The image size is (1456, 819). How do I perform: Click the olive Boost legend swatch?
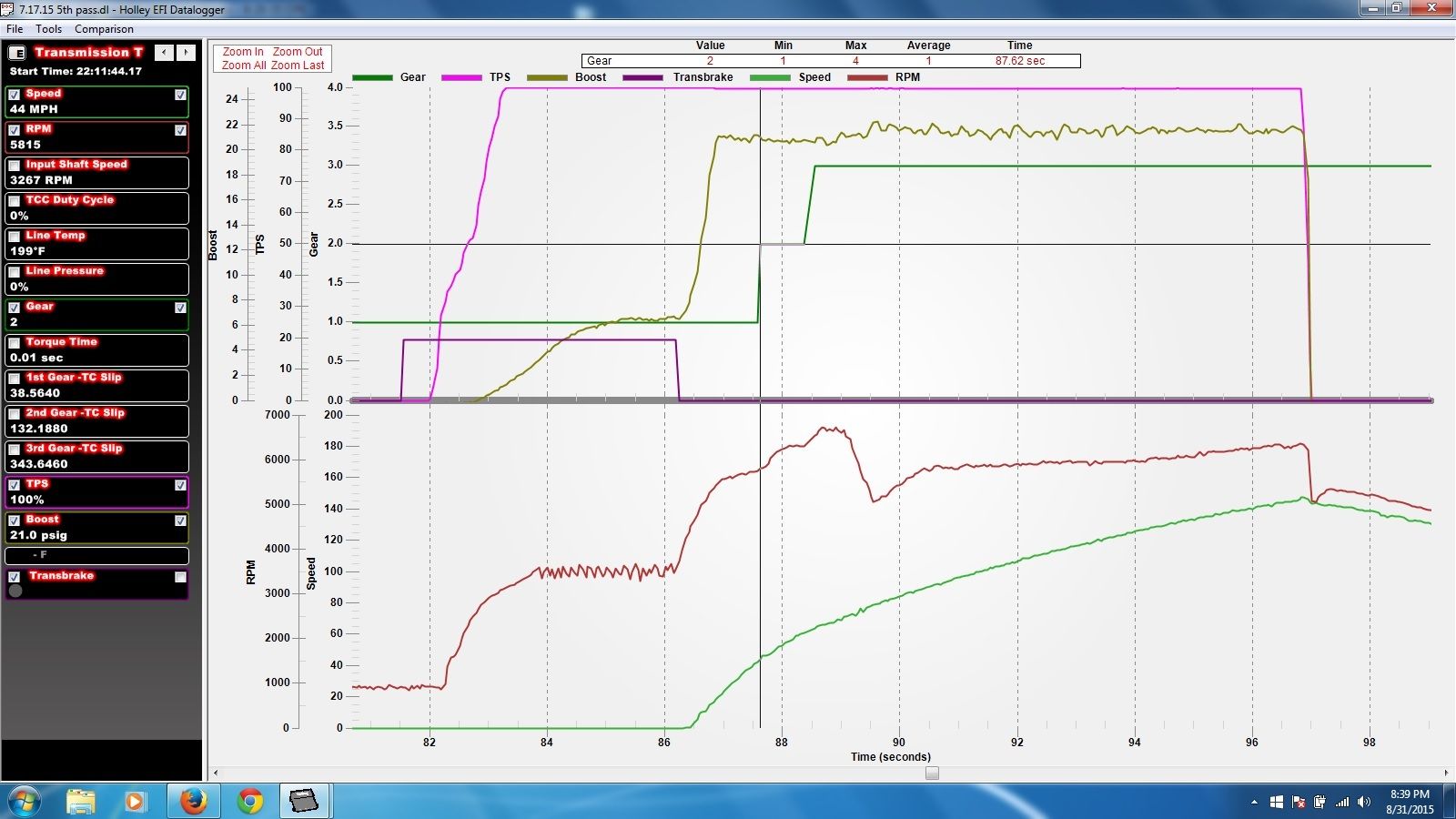pos(547,77)
